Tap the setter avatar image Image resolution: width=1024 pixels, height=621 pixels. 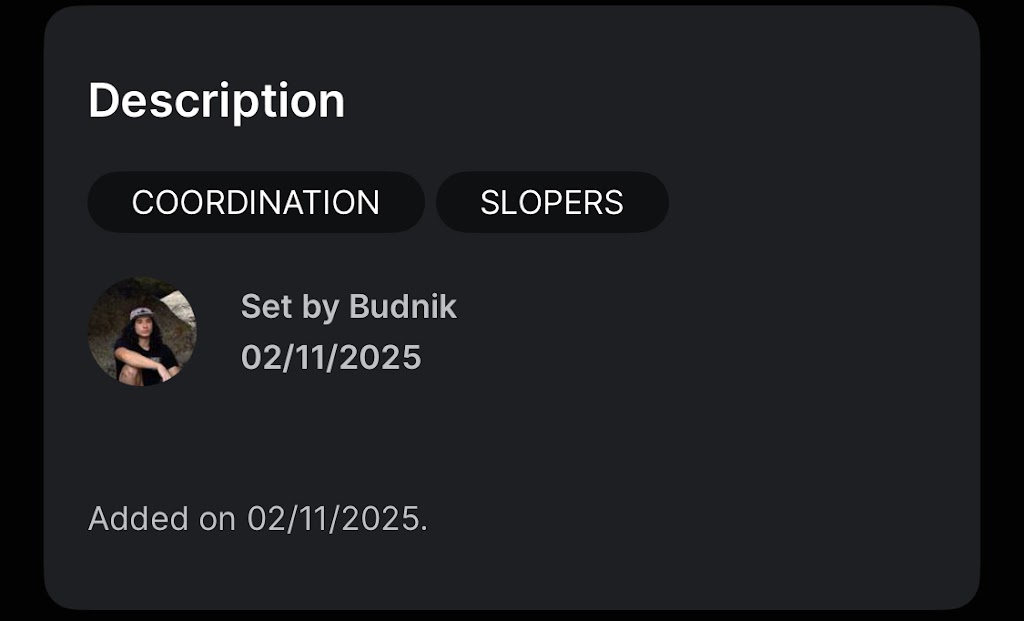coord(142,332)
